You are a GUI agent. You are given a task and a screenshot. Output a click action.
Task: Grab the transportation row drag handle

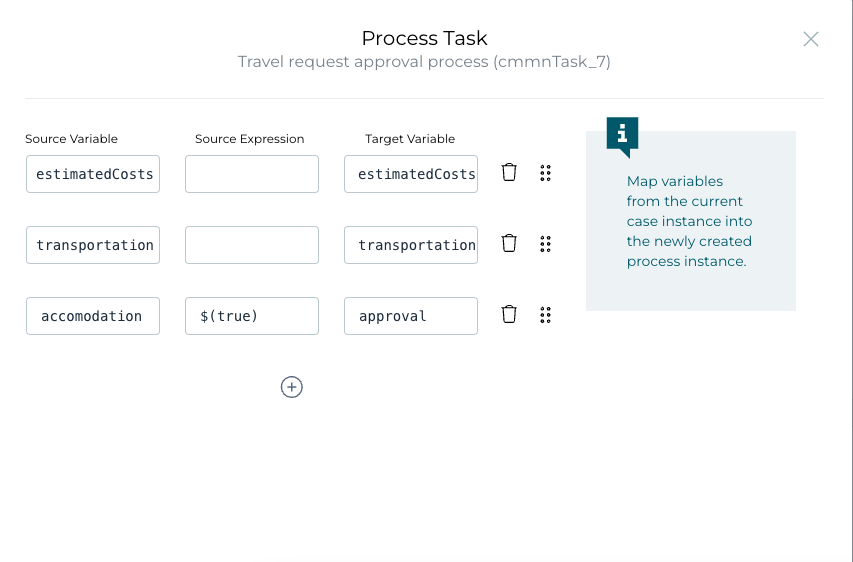[x=546, y=244]
